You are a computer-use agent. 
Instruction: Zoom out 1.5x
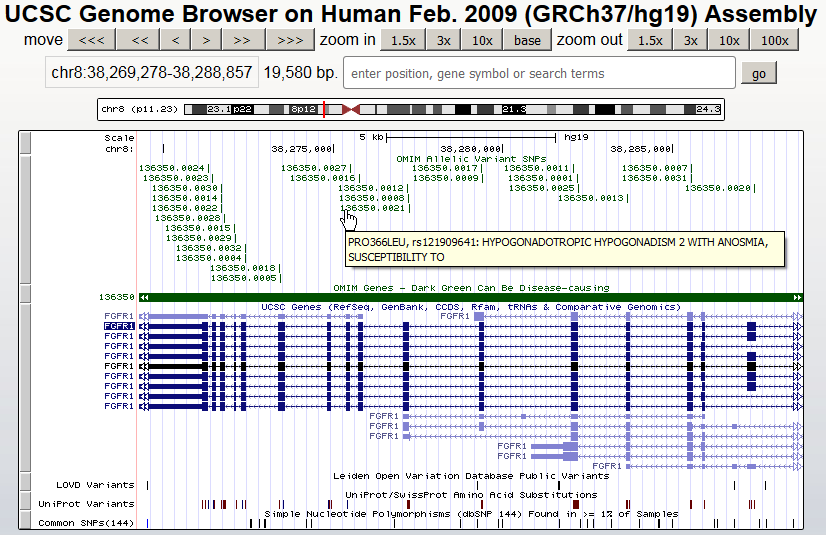click(650, 40)
